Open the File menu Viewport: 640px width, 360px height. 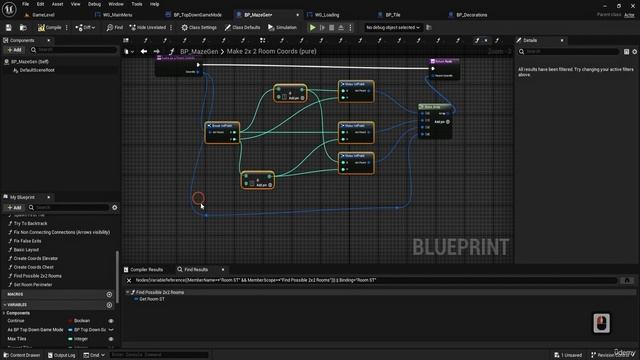point(26,4)
